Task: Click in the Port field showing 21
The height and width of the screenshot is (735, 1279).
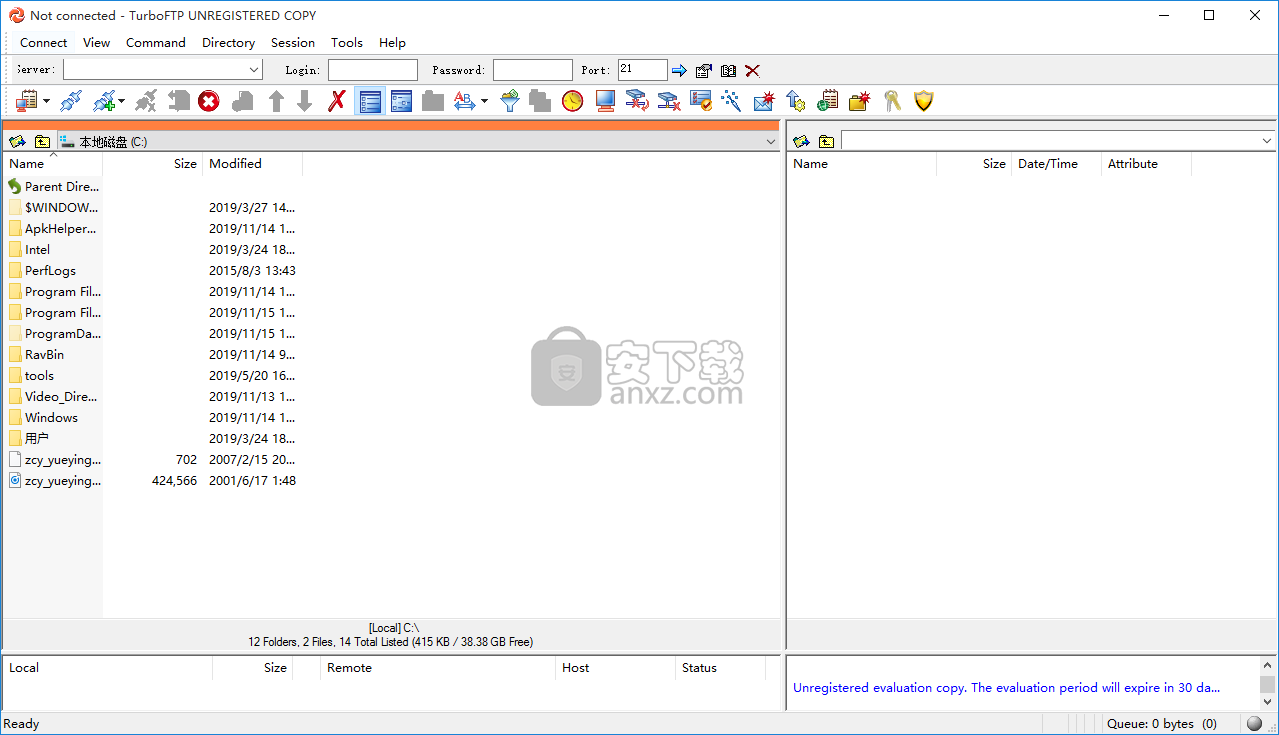Action: (x=642, y=70)
